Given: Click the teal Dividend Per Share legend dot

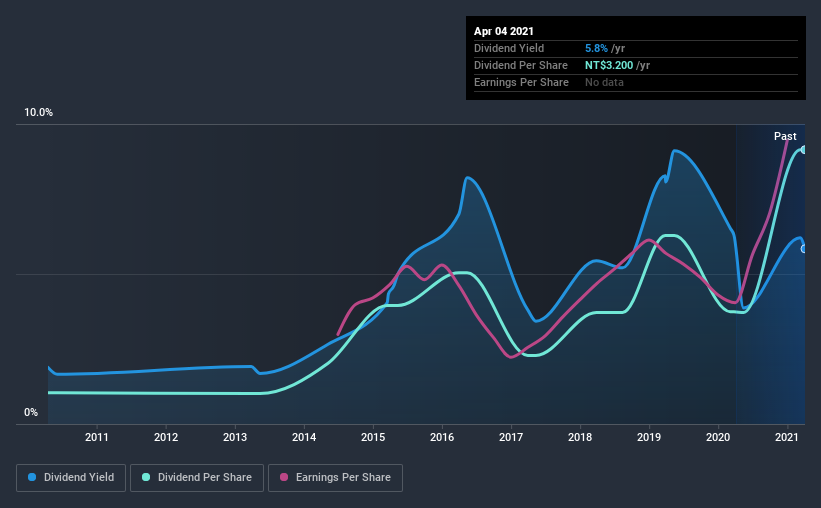Looking at the screenshot, I should point(146,477).
